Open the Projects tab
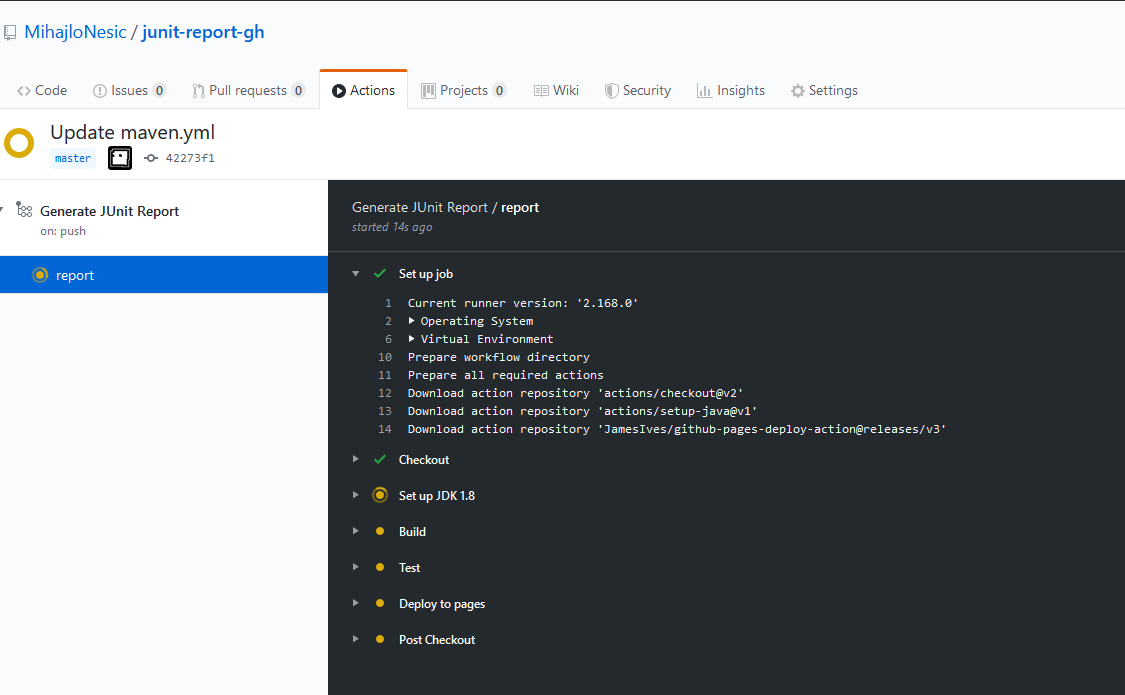This screenshot has width=1125, height=695. click(x=463, y=90)
